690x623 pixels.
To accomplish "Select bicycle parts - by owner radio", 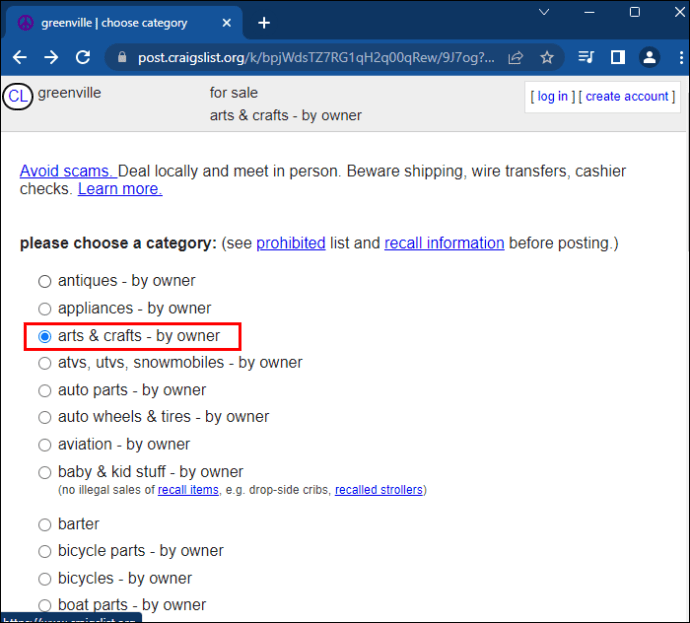I will 44,552.
